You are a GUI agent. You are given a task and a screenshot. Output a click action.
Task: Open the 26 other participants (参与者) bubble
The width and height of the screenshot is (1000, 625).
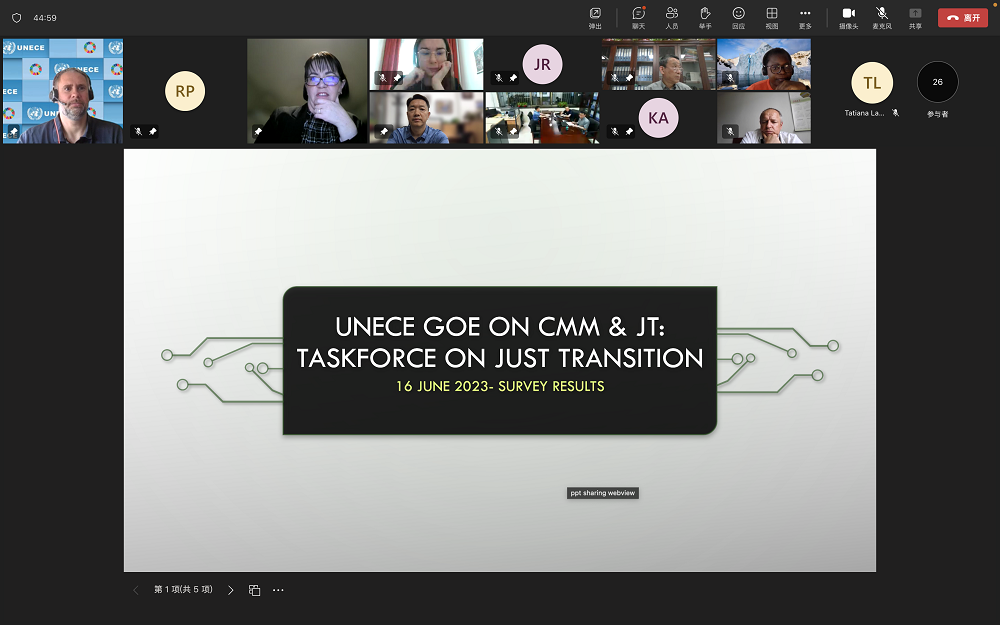938,82
